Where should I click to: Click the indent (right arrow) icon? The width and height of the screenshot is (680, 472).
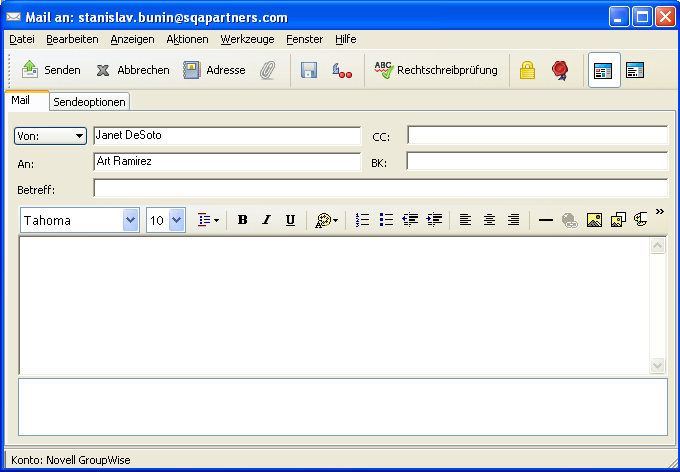click(x=434, y=220)
